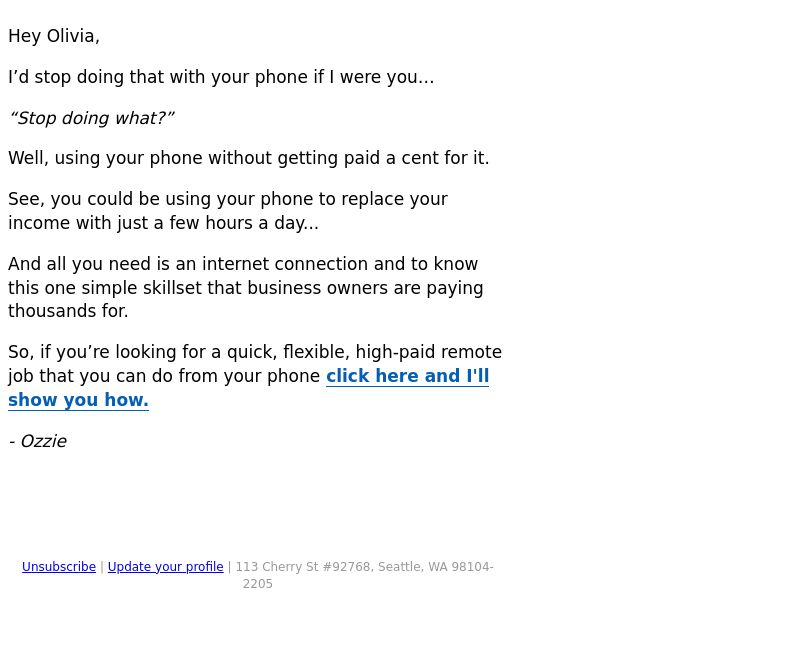Click the "Hey Olivia," greeting text
Screen dimensions: 800x670
[54, 36]
